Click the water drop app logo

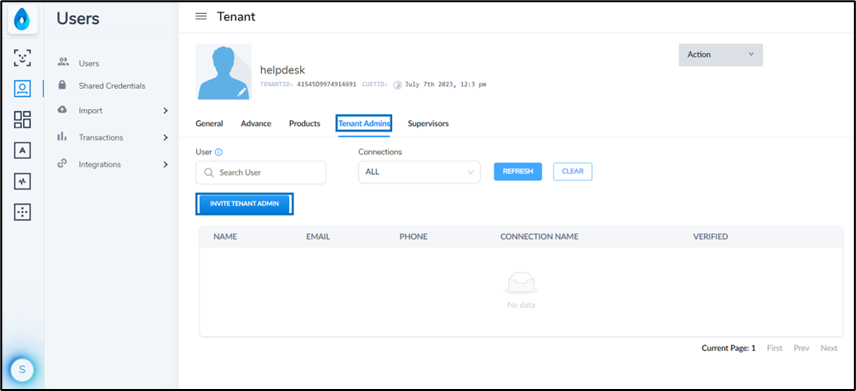tap(22, 20)
